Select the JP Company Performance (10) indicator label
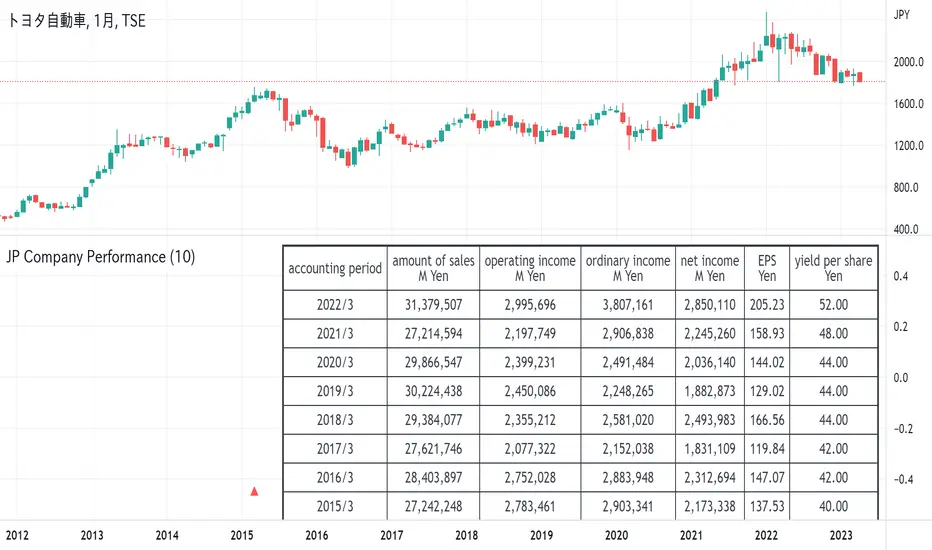Viewport: 932px width, 550px height. [100, 257]
